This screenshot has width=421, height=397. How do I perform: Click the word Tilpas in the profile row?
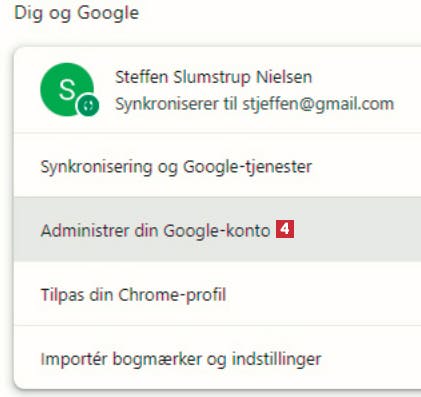tap(62, 295)
